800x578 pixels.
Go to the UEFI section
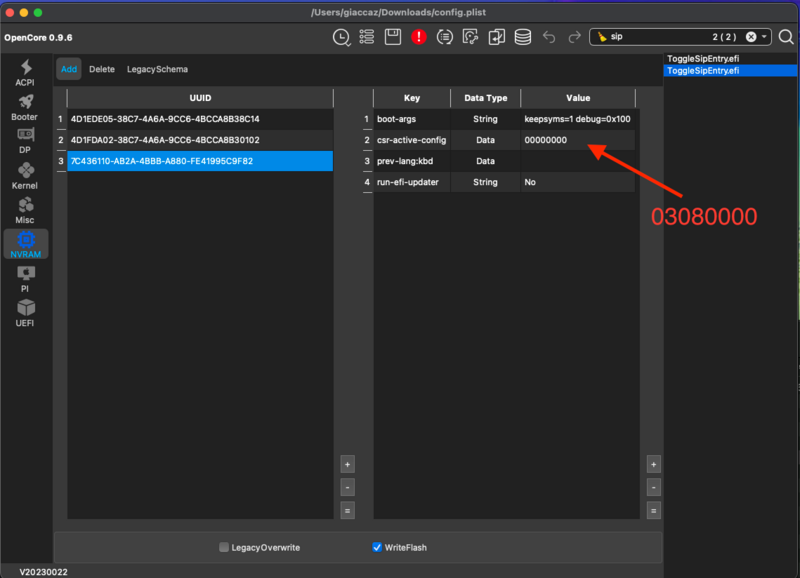(x=25, y=312)
